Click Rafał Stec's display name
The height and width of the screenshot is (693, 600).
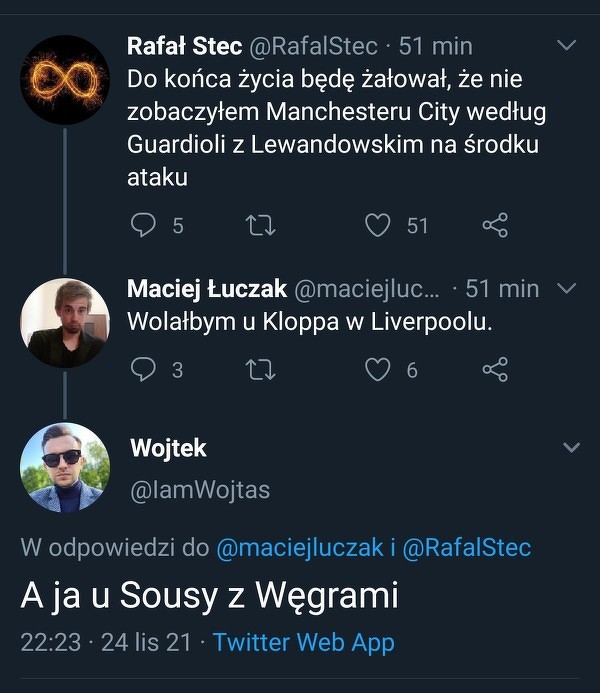(183, 46)
